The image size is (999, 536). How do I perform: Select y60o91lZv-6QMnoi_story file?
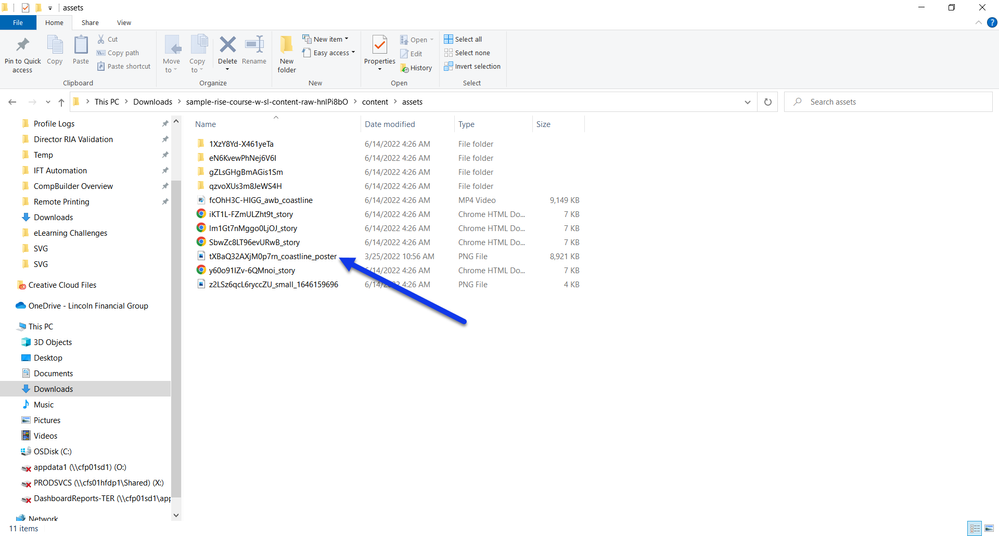(252, 270)
